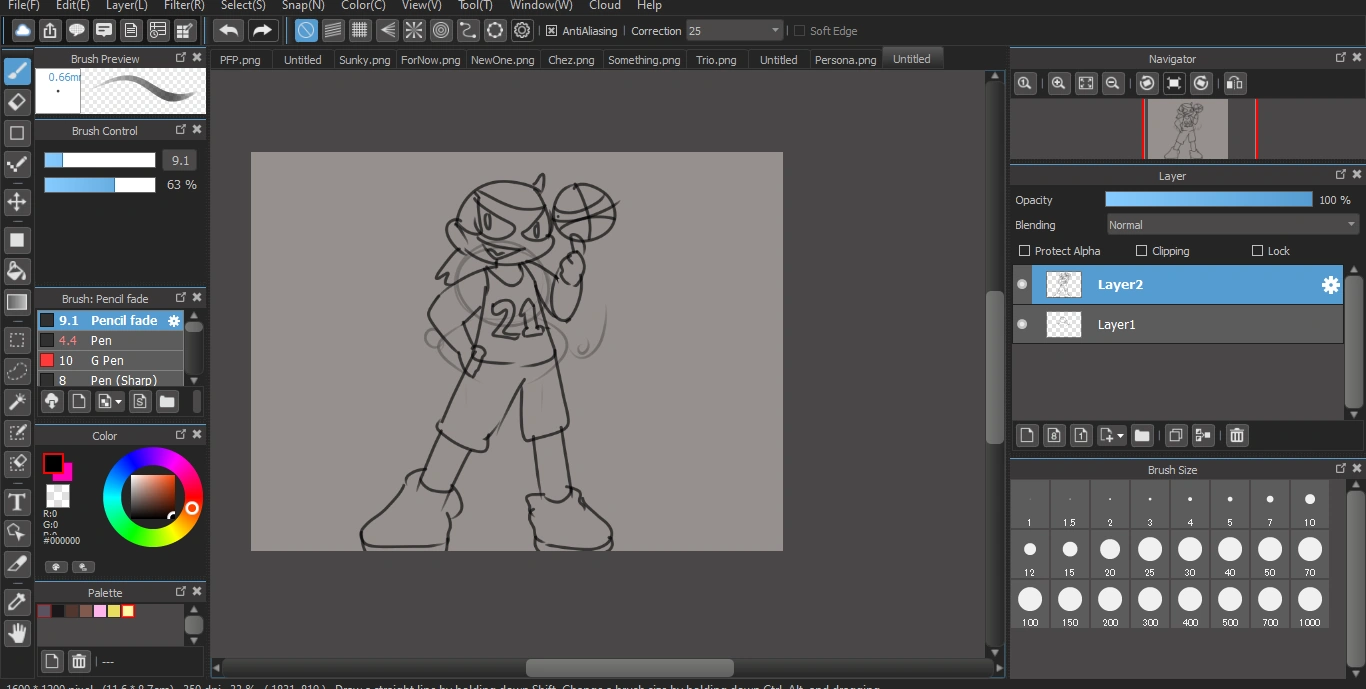Open the Filter menu
This screenshot has height=689, width=1366.
(x=183, y=6)
